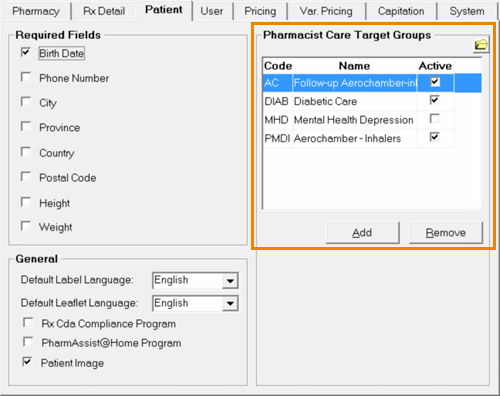Sort the list by Code column header

(278, 66)
